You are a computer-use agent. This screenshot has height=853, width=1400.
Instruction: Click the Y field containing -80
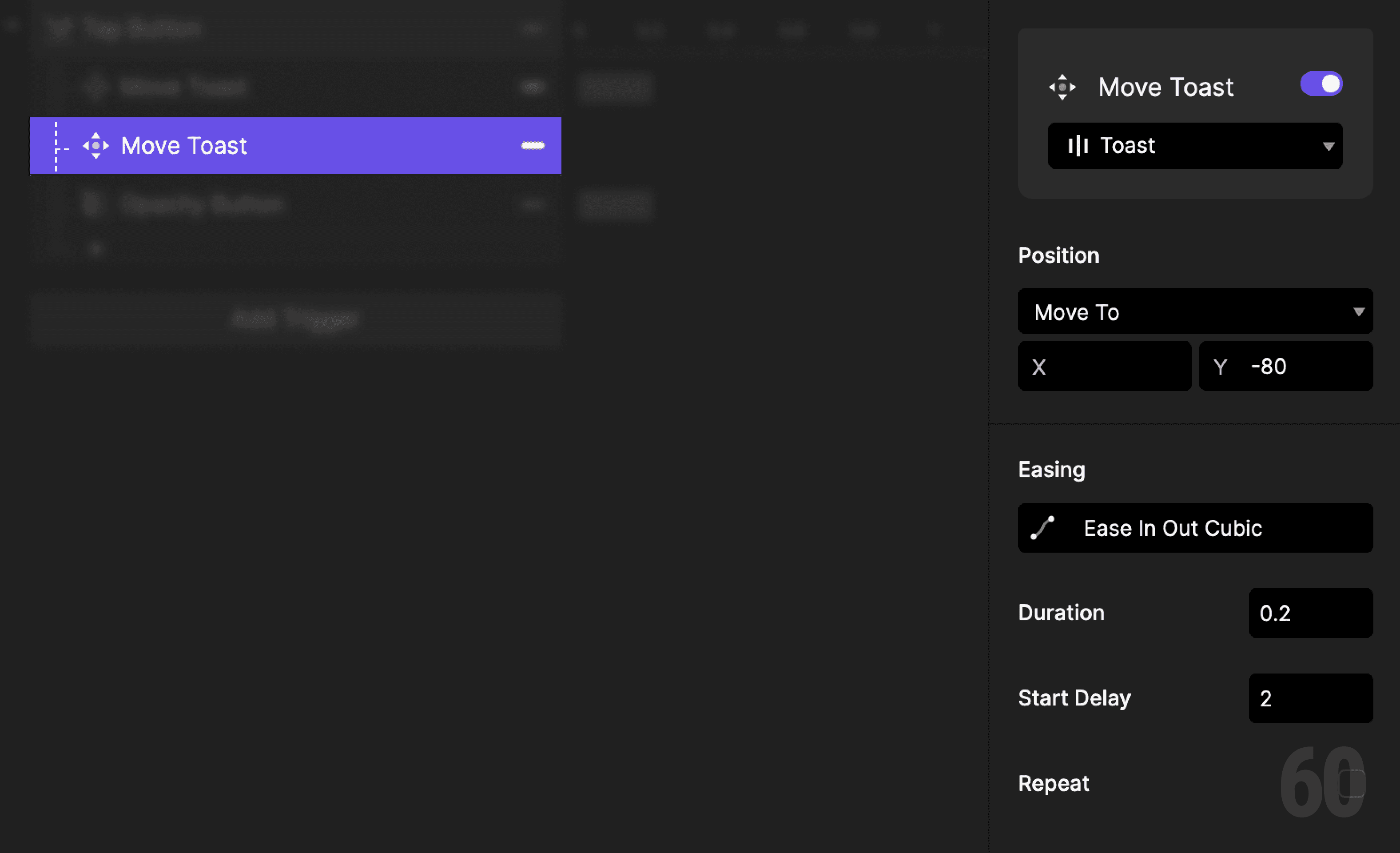[x=1286, y=366]
